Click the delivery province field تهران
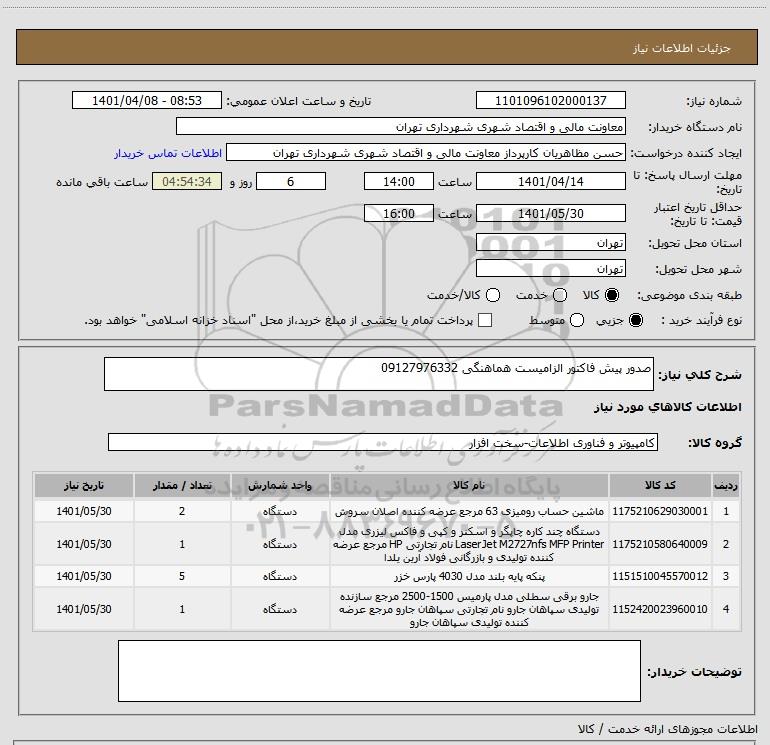770x745 pixels. tap(550, 242)
